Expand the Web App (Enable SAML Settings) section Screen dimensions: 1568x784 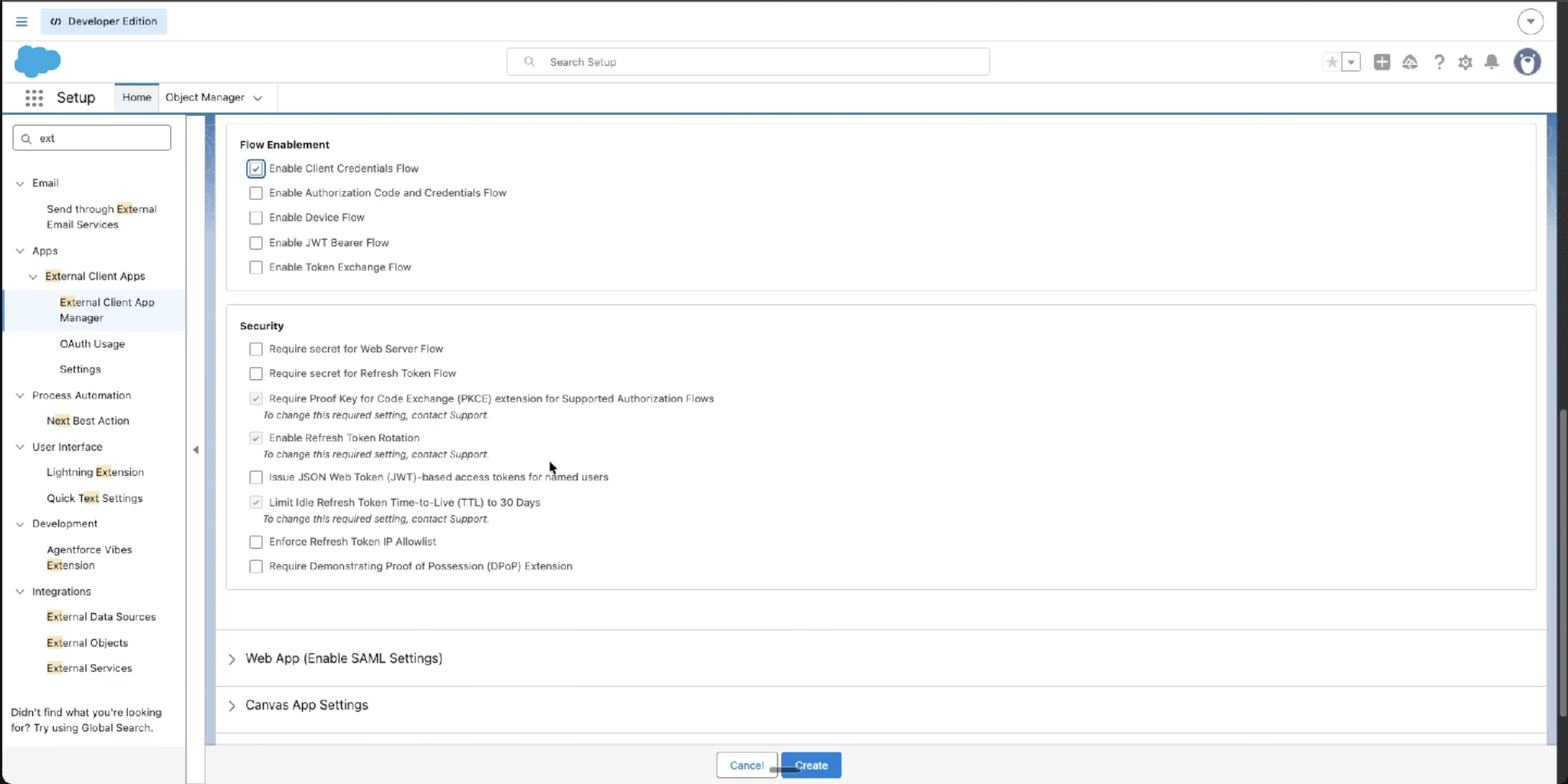[x=231, y=659]
